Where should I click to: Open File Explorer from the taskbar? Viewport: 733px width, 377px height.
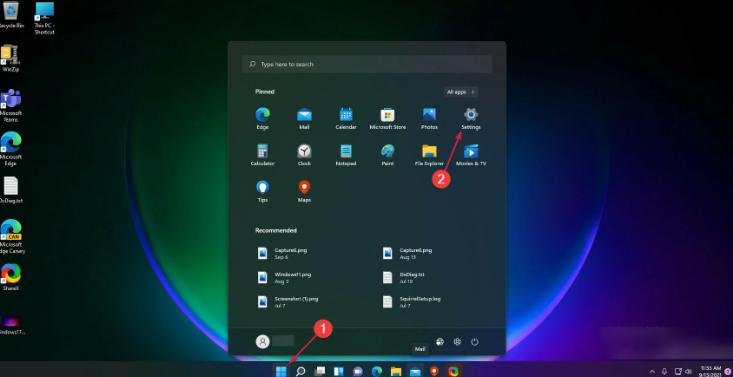396,371
